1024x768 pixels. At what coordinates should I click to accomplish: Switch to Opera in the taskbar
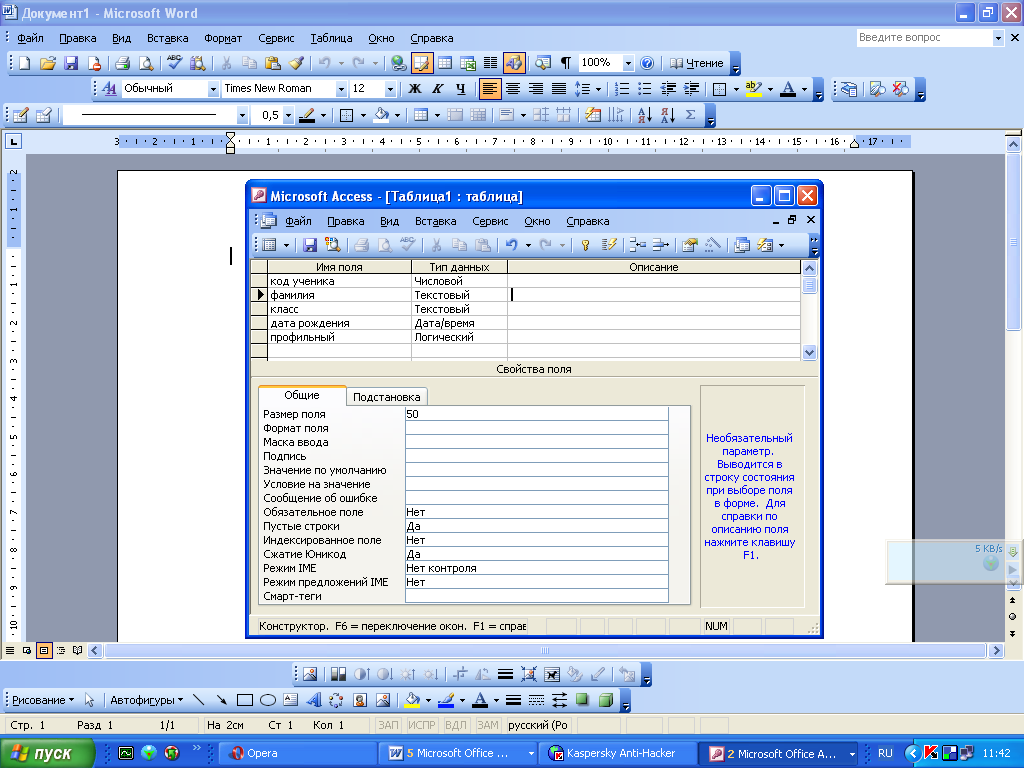click(x=297, y=753)
